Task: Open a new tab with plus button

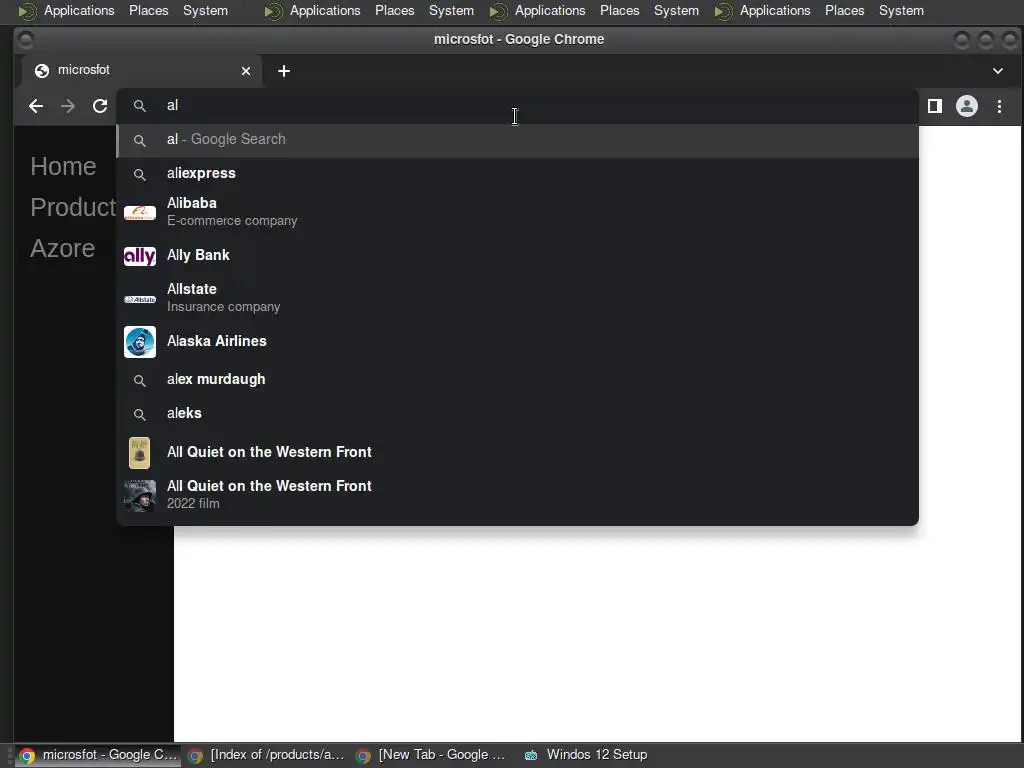Action: (x=283, y=71)
